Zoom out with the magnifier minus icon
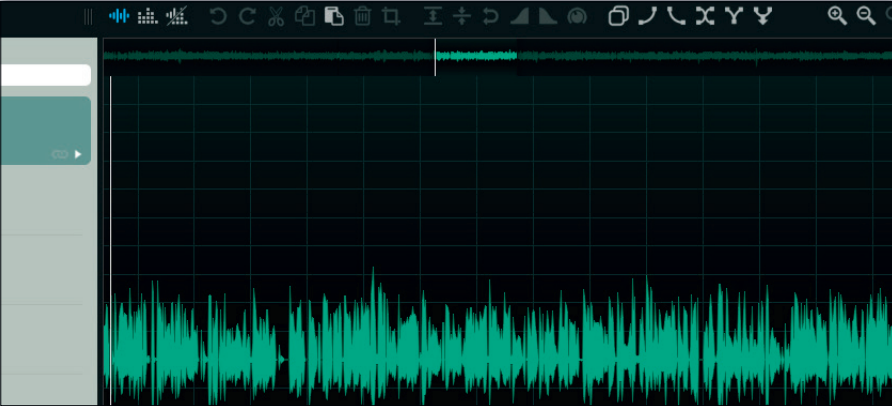The height and width of the screenshot is (406, 892). 866,16
